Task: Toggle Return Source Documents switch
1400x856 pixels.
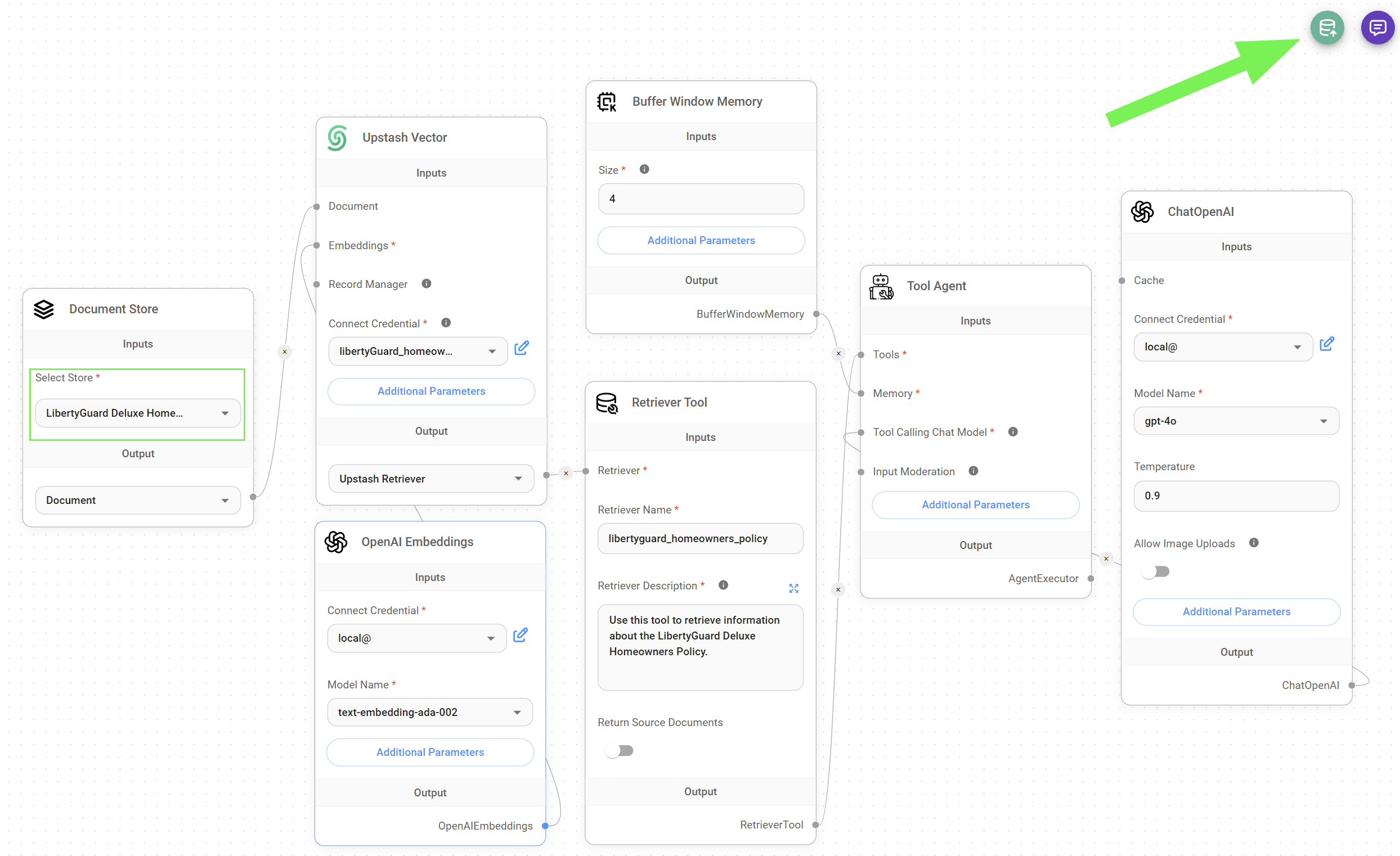Action: click(x=620, y=751)
